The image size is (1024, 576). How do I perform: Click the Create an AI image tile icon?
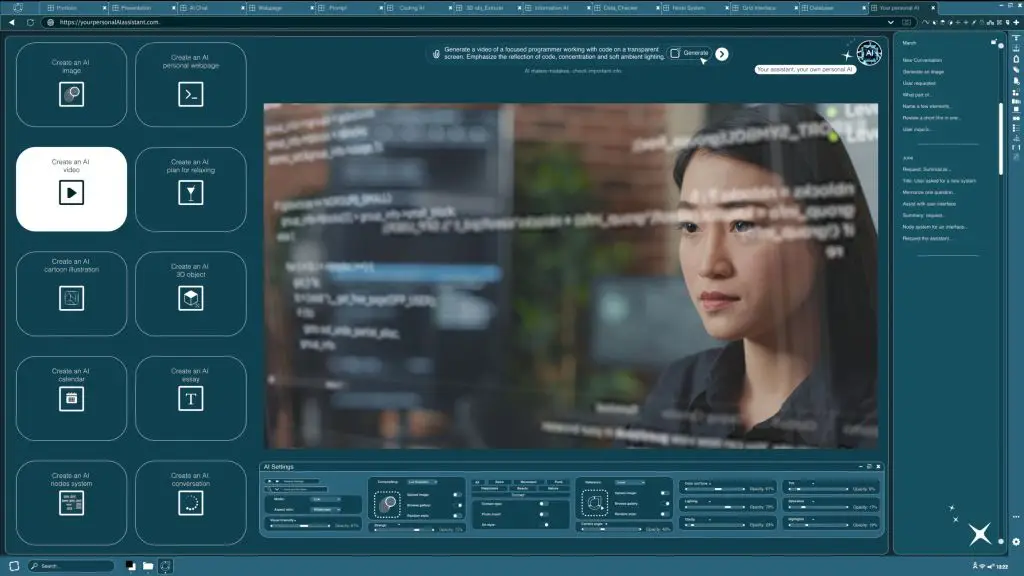tap(71, 94)
